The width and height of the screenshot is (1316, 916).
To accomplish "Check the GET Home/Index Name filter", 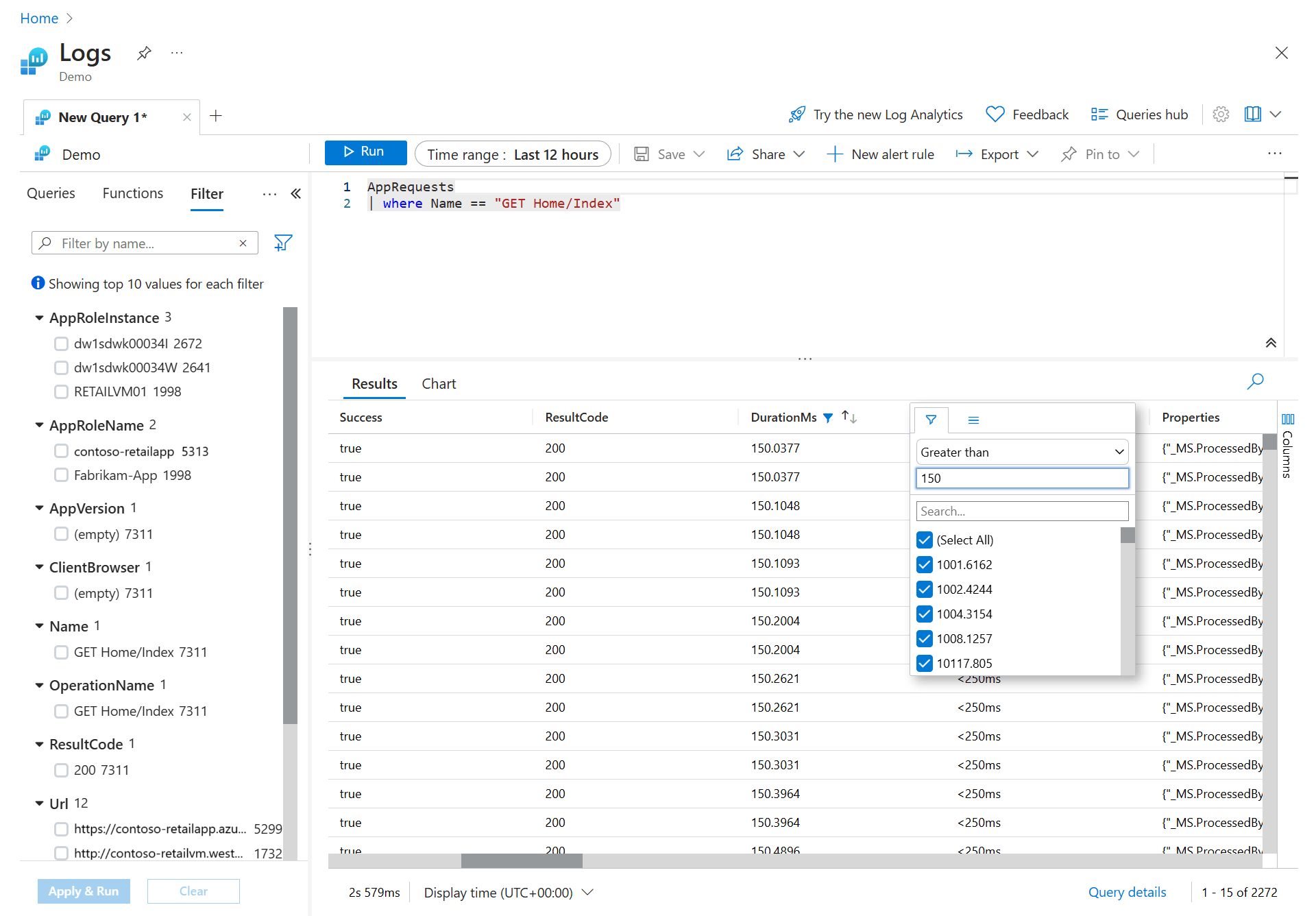I will click(x=62, y=652).
